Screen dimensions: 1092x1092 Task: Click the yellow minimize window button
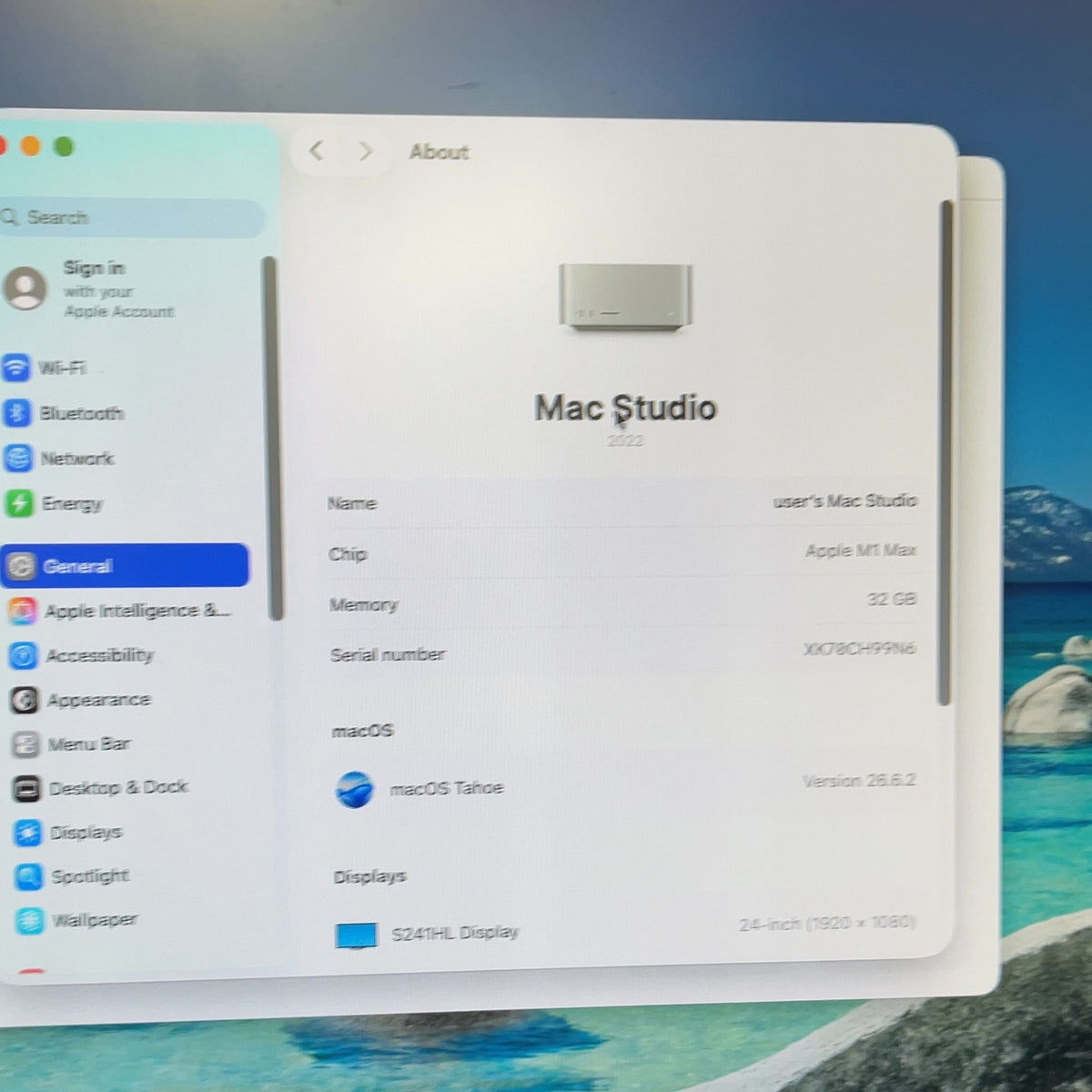(30, 146)
